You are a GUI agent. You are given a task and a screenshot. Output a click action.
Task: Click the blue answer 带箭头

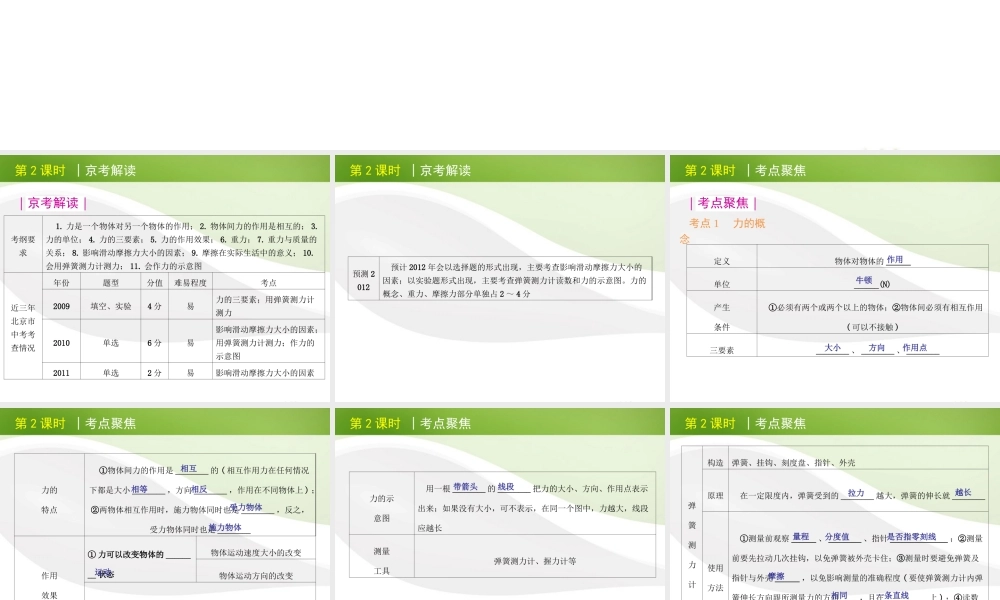point(465,487)
